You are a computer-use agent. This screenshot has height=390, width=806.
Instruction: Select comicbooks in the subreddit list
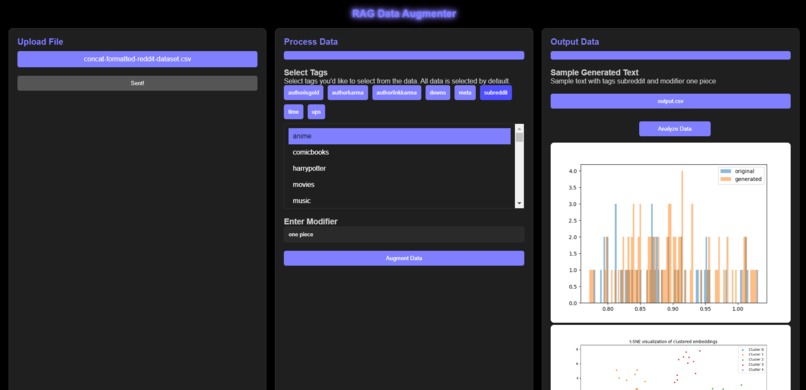click(399, 152)
